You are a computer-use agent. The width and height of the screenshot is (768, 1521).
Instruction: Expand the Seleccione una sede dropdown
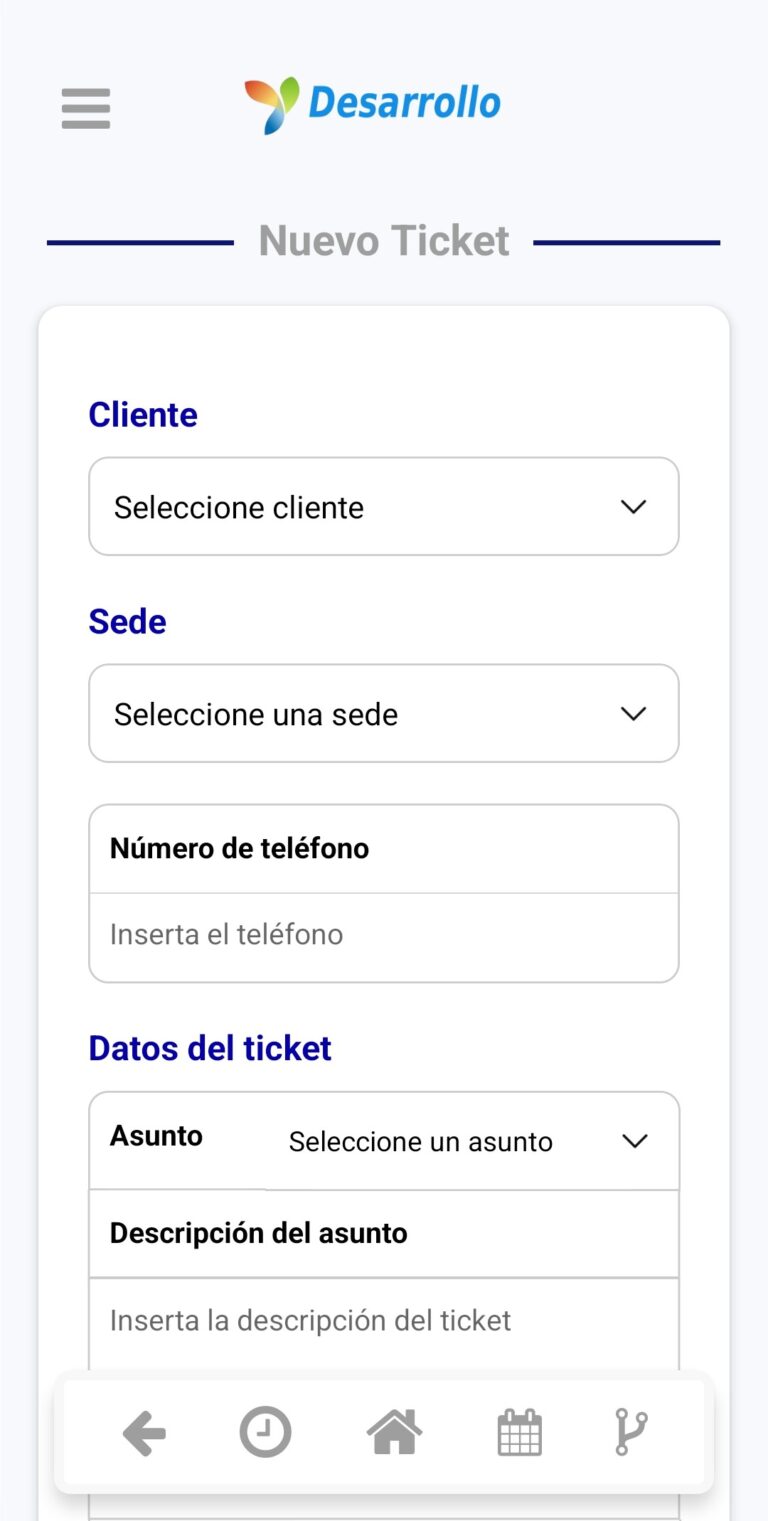tap(383, 714)
